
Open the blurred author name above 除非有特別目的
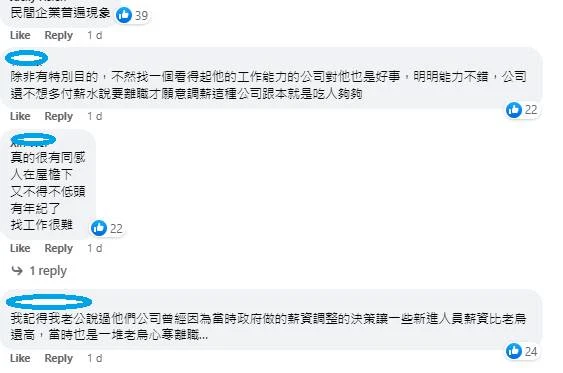click(27, 58)
